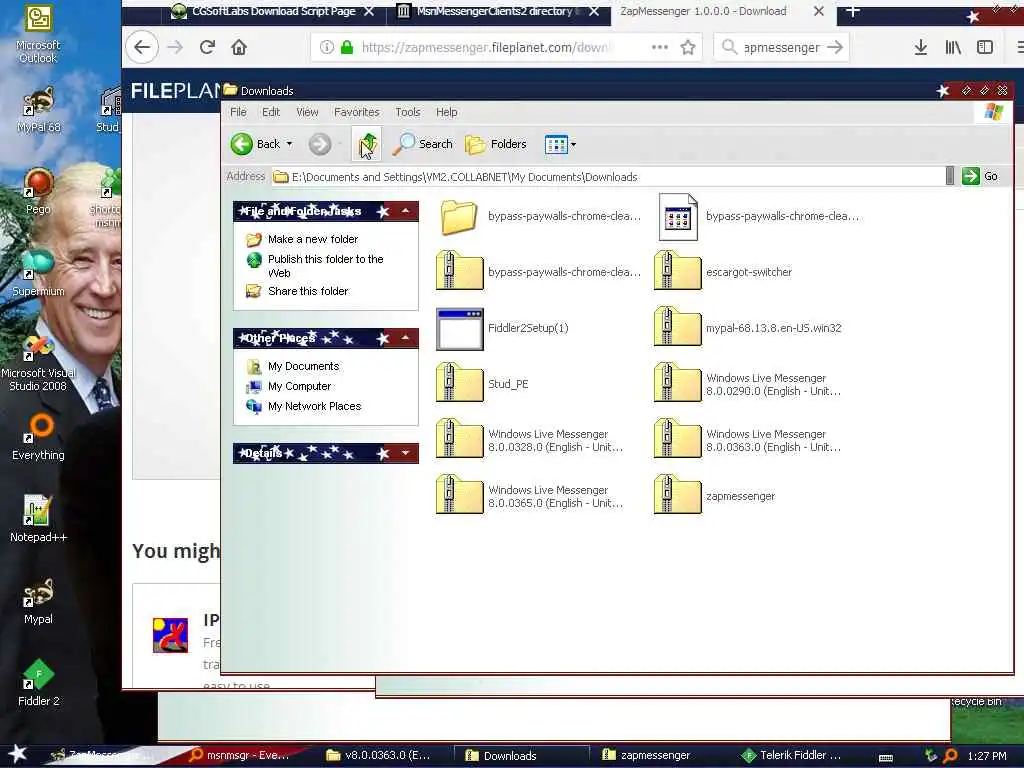Click Search in the Explorer toolbar

coord(423,144)
